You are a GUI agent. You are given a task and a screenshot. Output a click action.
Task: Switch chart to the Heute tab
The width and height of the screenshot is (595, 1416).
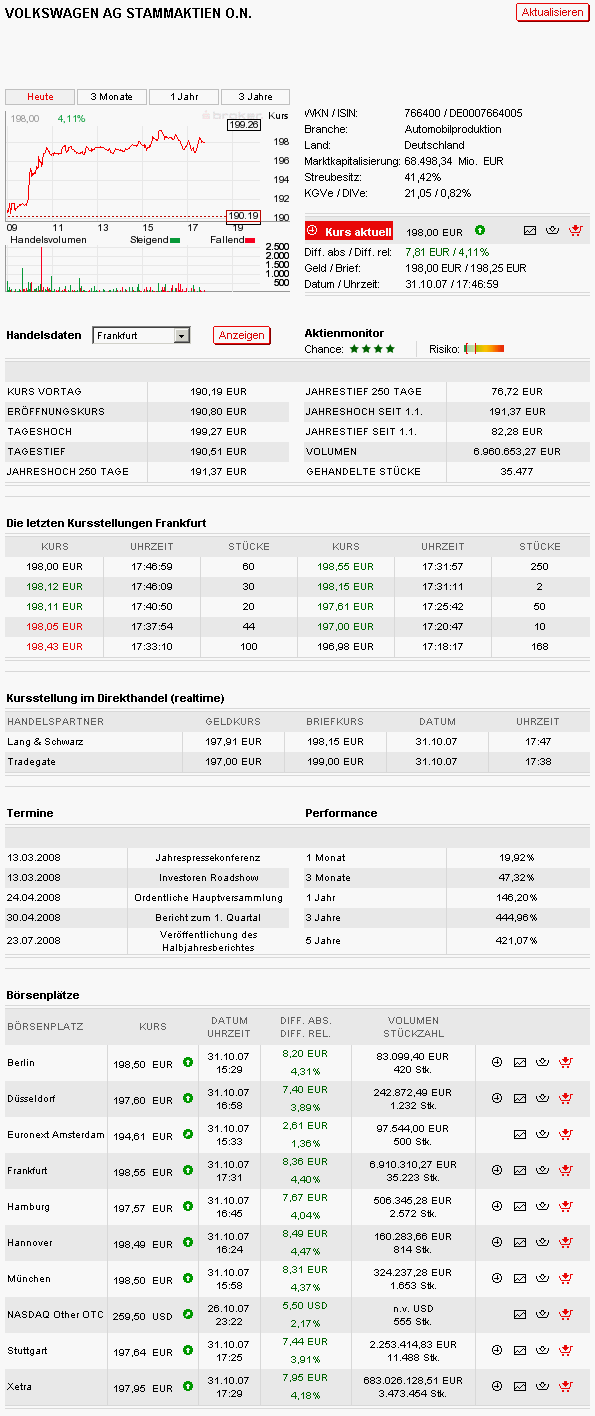click(x=40, y=97)
